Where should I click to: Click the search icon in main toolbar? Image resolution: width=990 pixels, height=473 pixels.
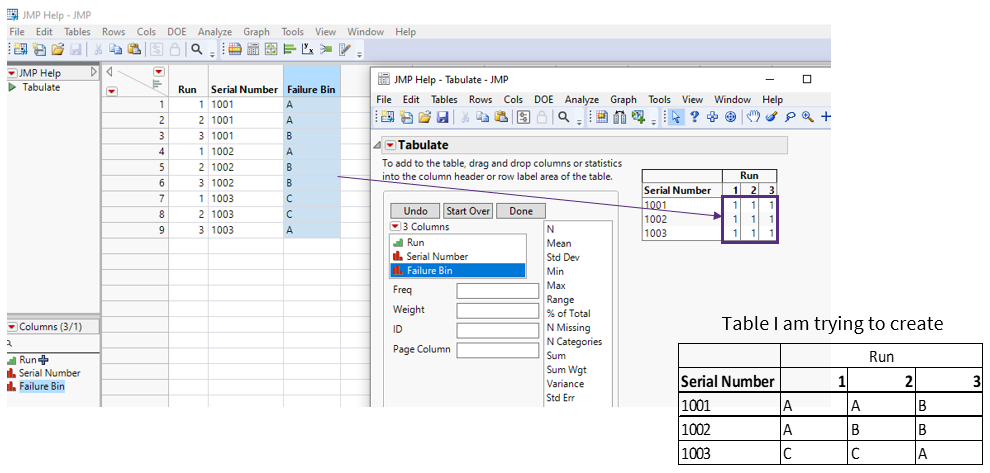click(197, 49)
